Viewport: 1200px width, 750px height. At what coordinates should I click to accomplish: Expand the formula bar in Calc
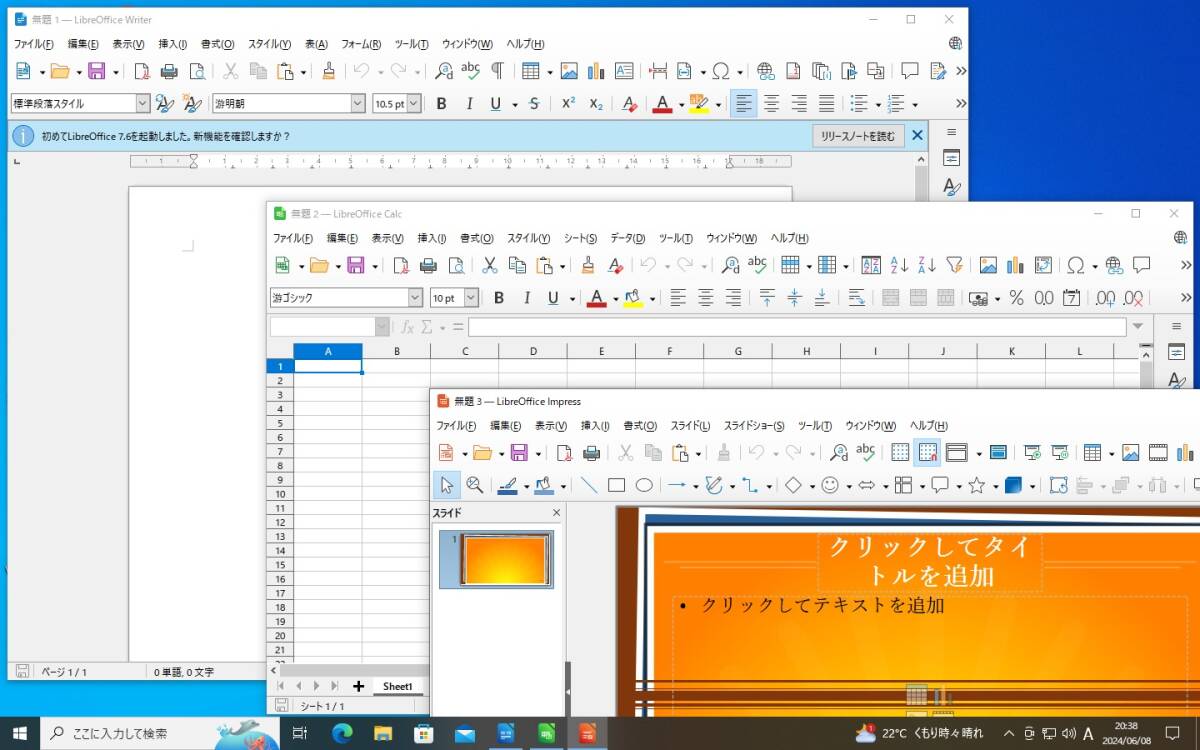click(x=1137, y=327)
